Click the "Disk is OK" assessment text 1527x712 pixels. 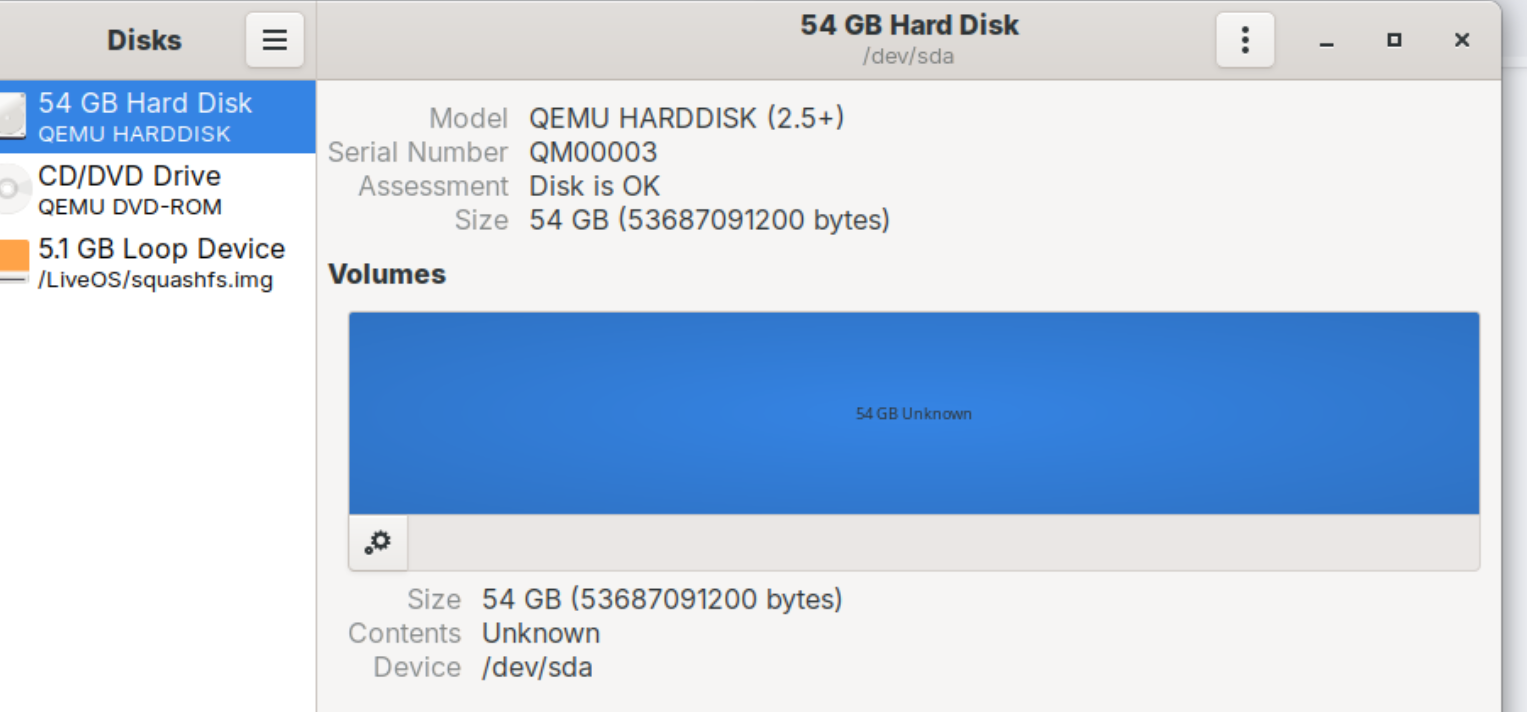tap(594, 186)
